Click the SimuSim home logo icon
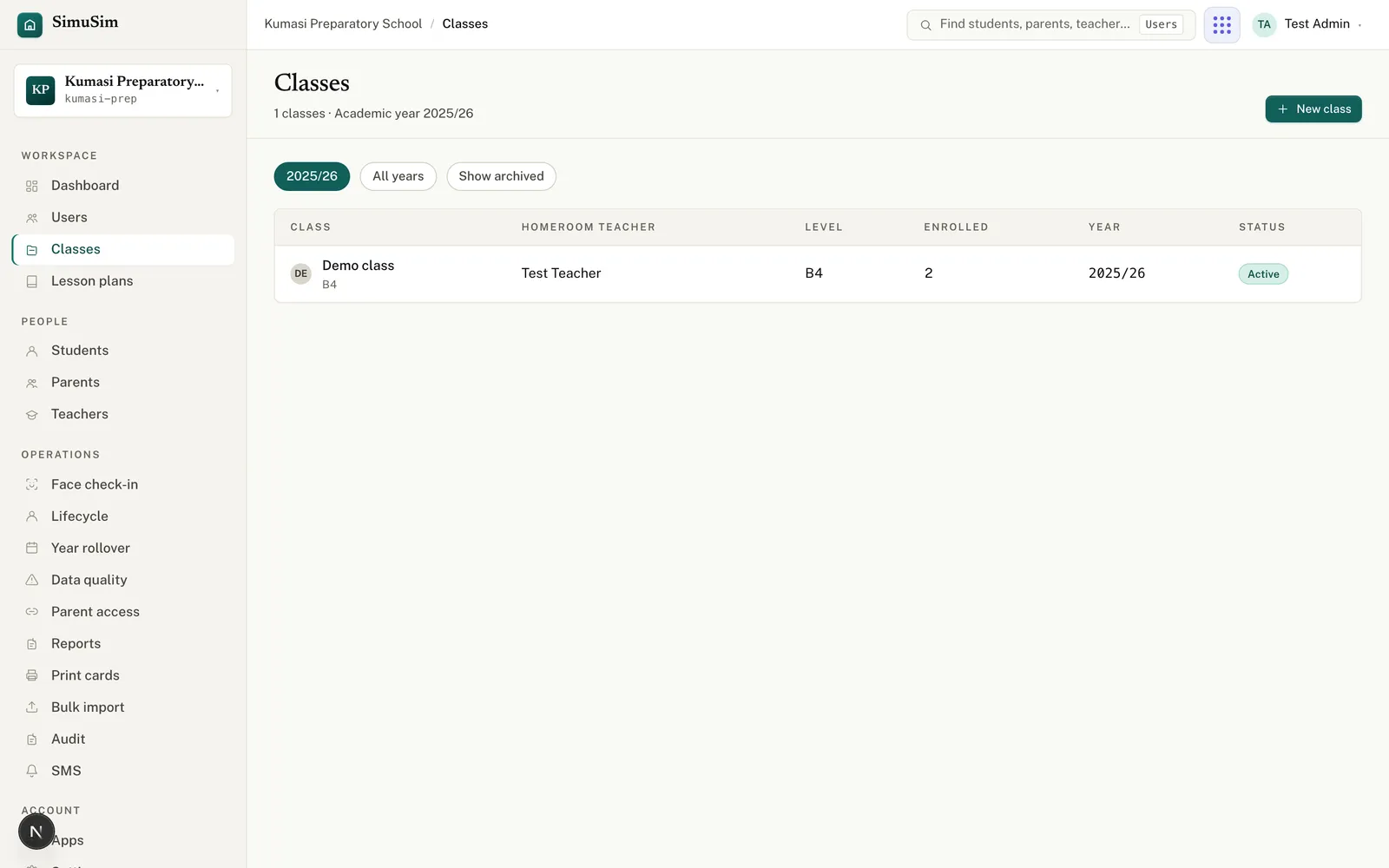This screenshot has height=868, width=1389. point(30,24)
